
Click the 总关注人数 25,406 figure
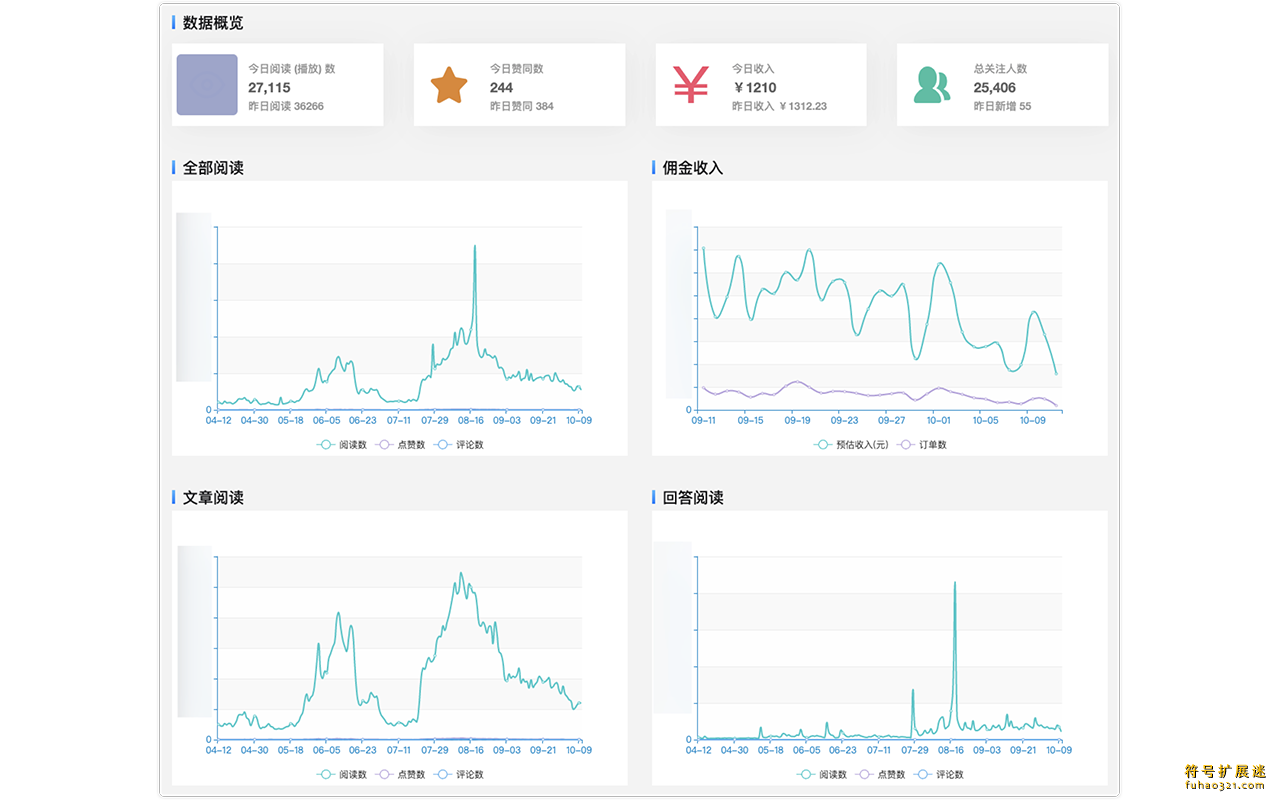click(x=994, y=88)
